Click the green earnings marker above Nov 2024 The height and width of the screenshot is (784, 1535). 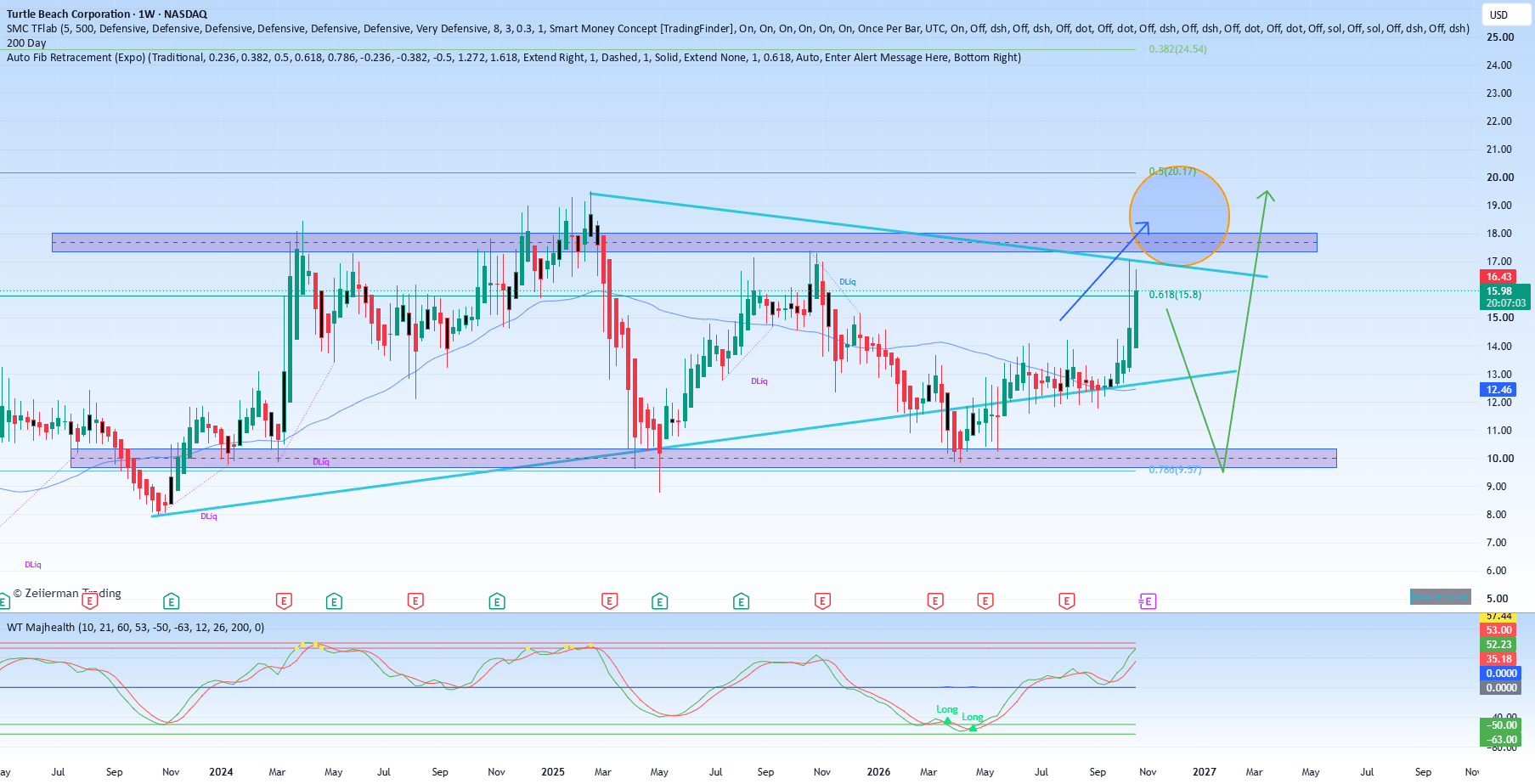[497, 601]
